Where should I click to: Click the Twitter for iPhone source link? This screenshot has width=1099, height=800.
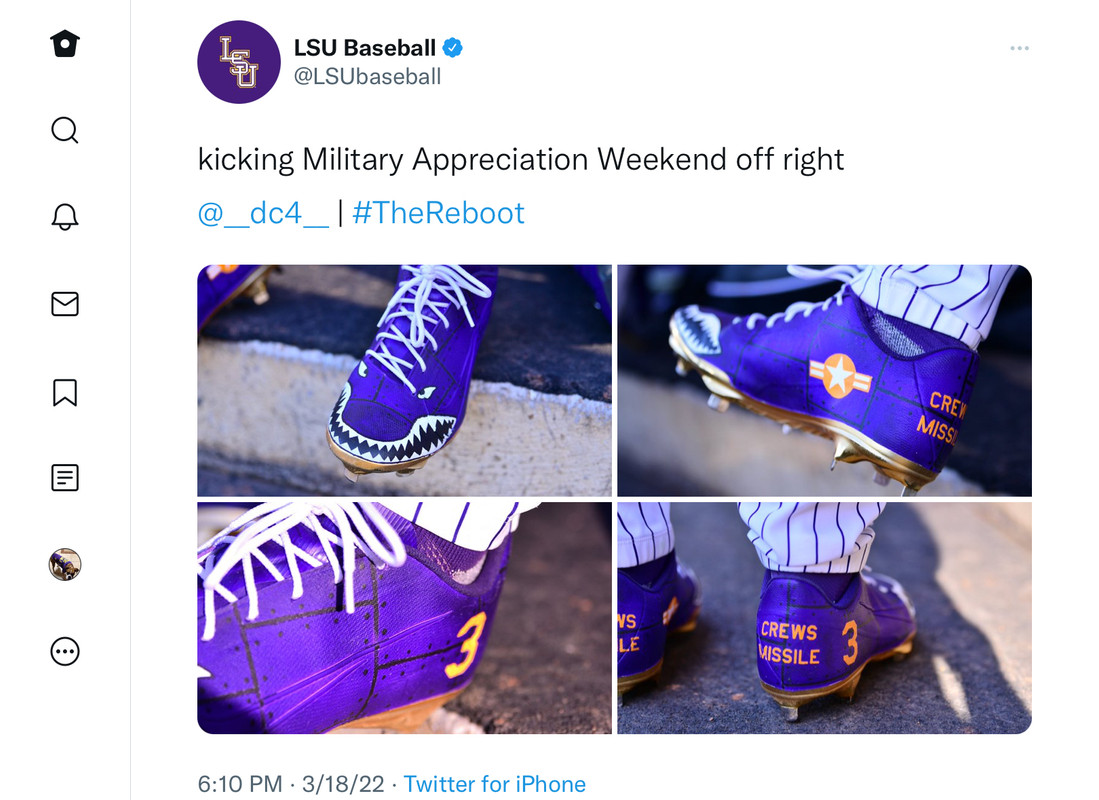point(495,784)
